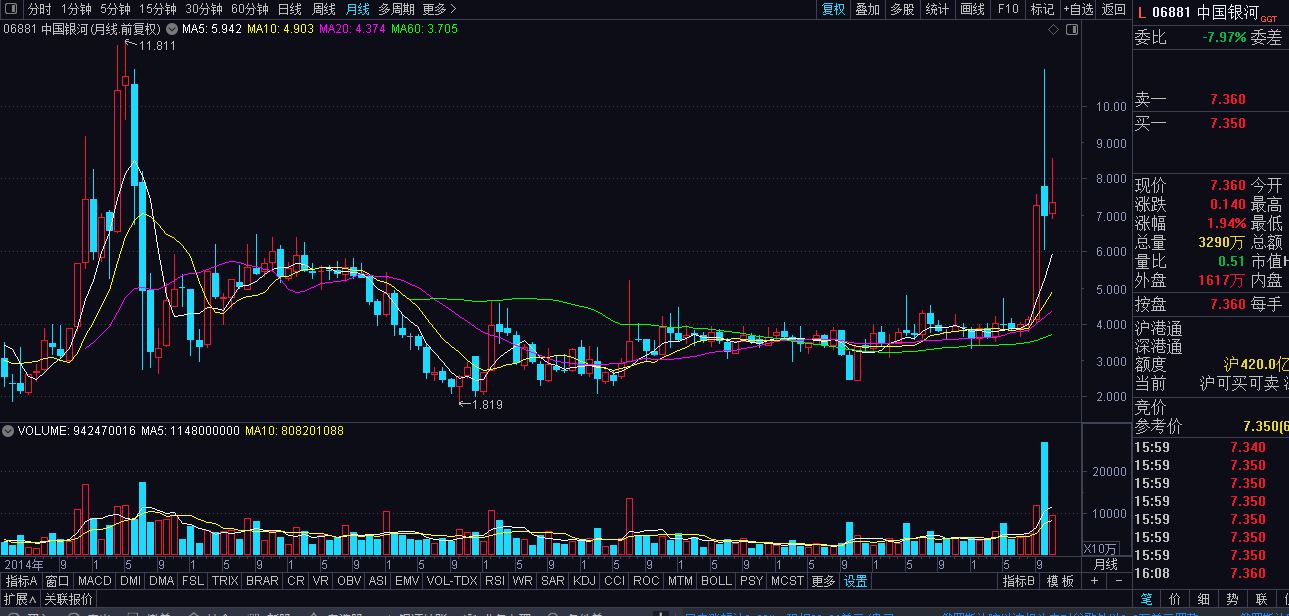Select the 联 linked tab

[1262, 598]
